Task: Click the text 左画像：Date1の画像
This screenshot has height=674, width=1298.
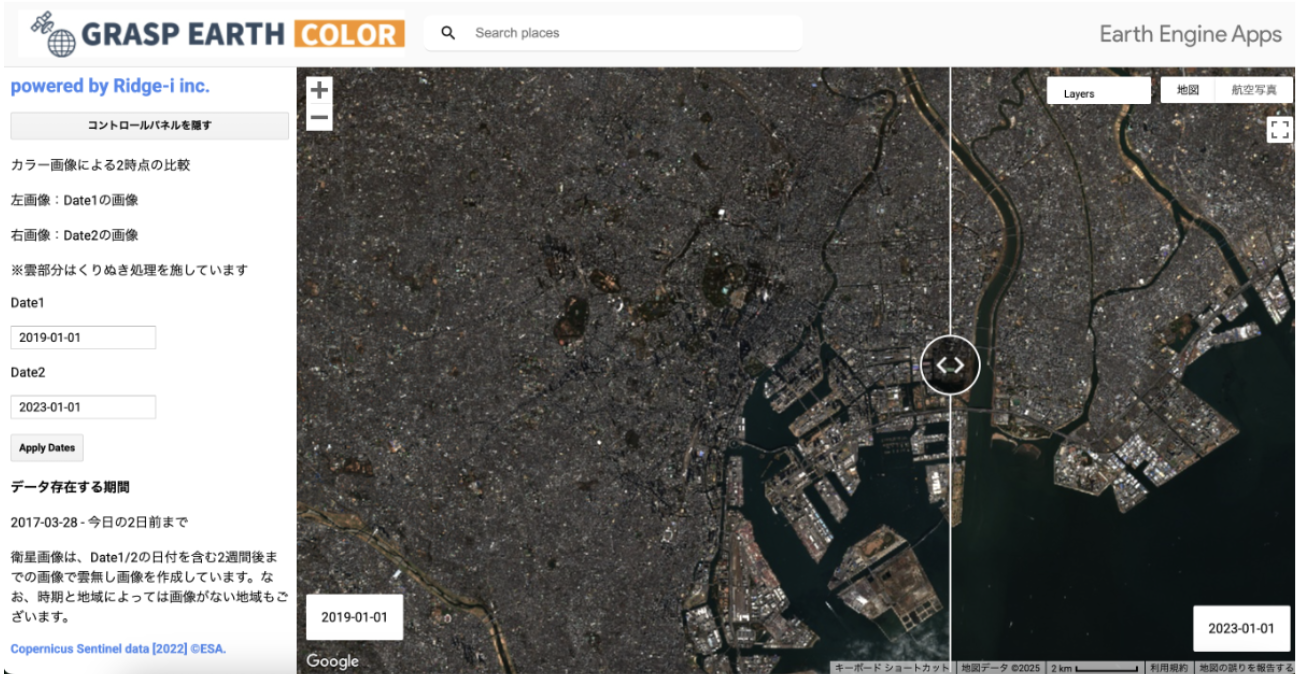Action: coord(74,200)
